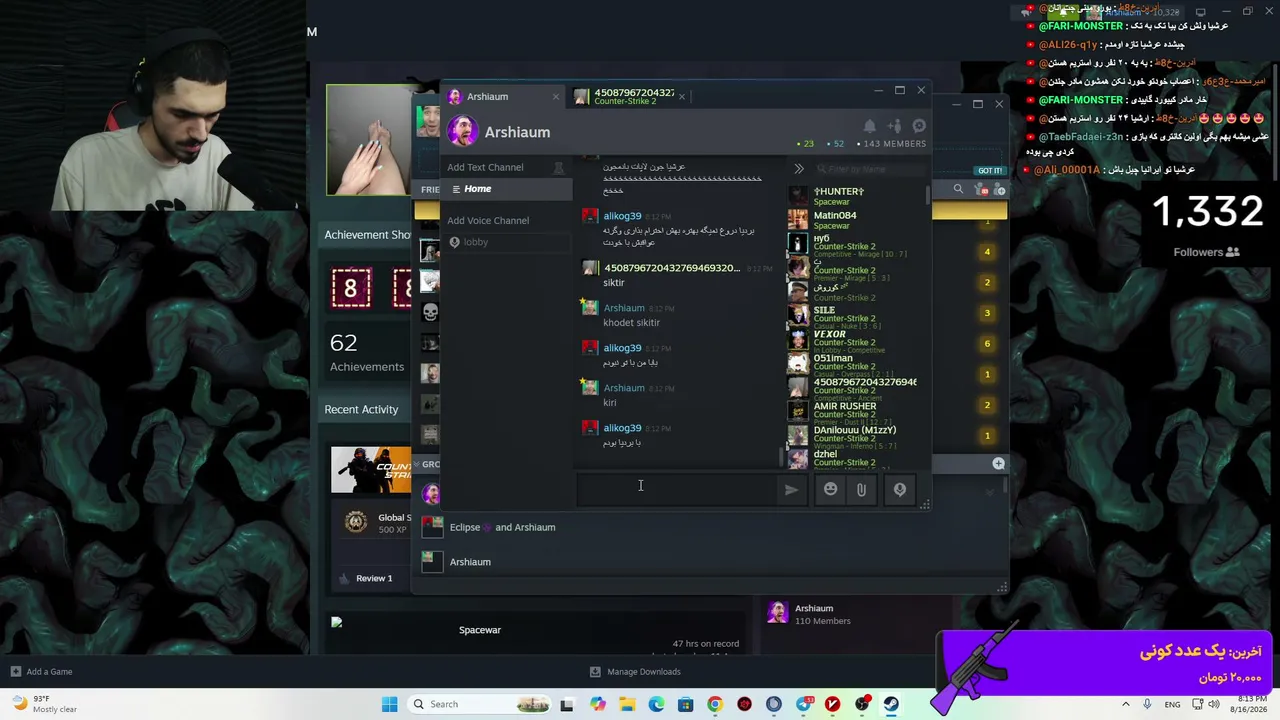
Task: Open the emoticon picker in chat
Action: click(x=830, y=490)
